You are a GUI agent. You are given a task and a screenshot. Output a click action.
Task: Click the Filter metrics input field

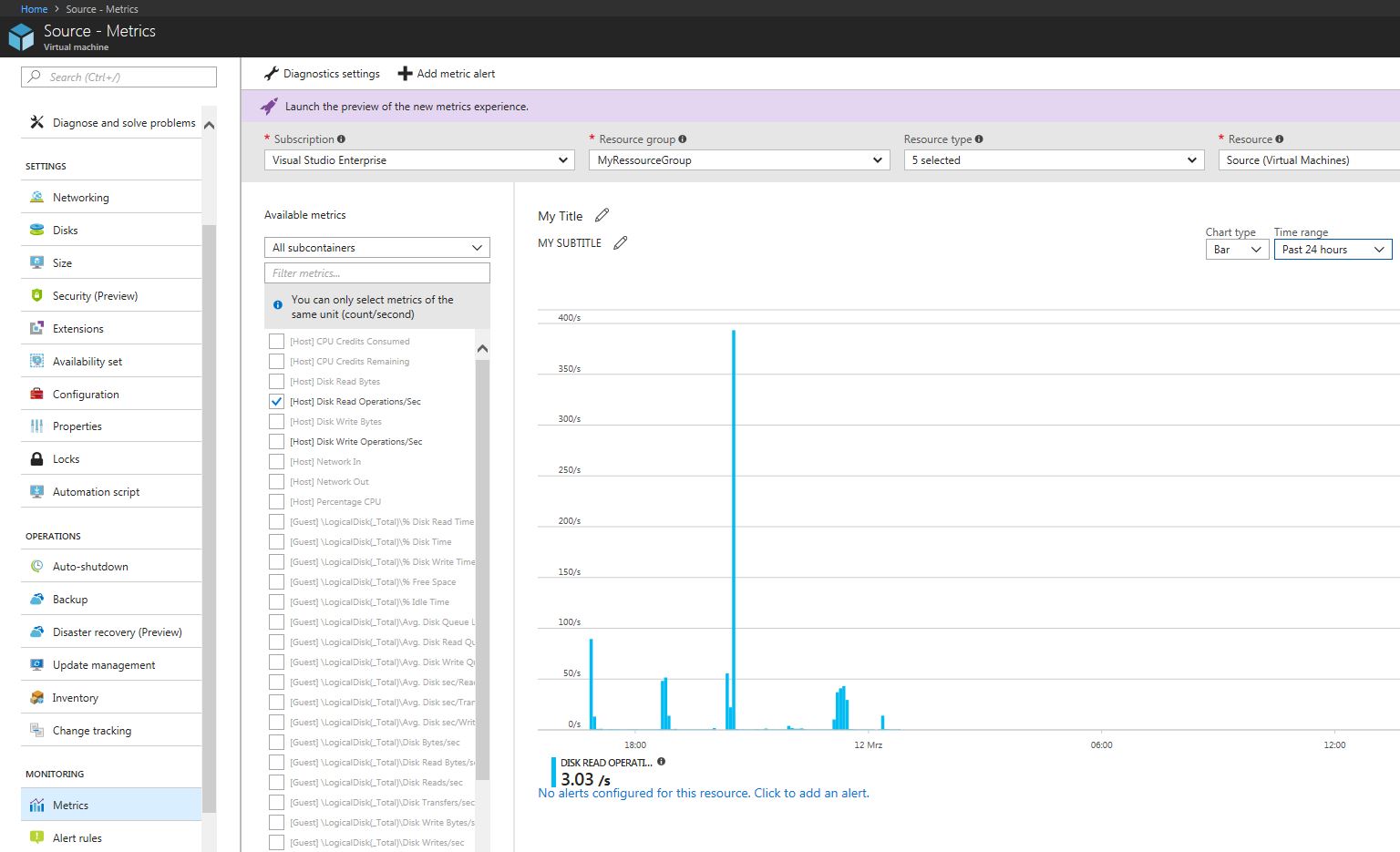click(x=376, y=272)
